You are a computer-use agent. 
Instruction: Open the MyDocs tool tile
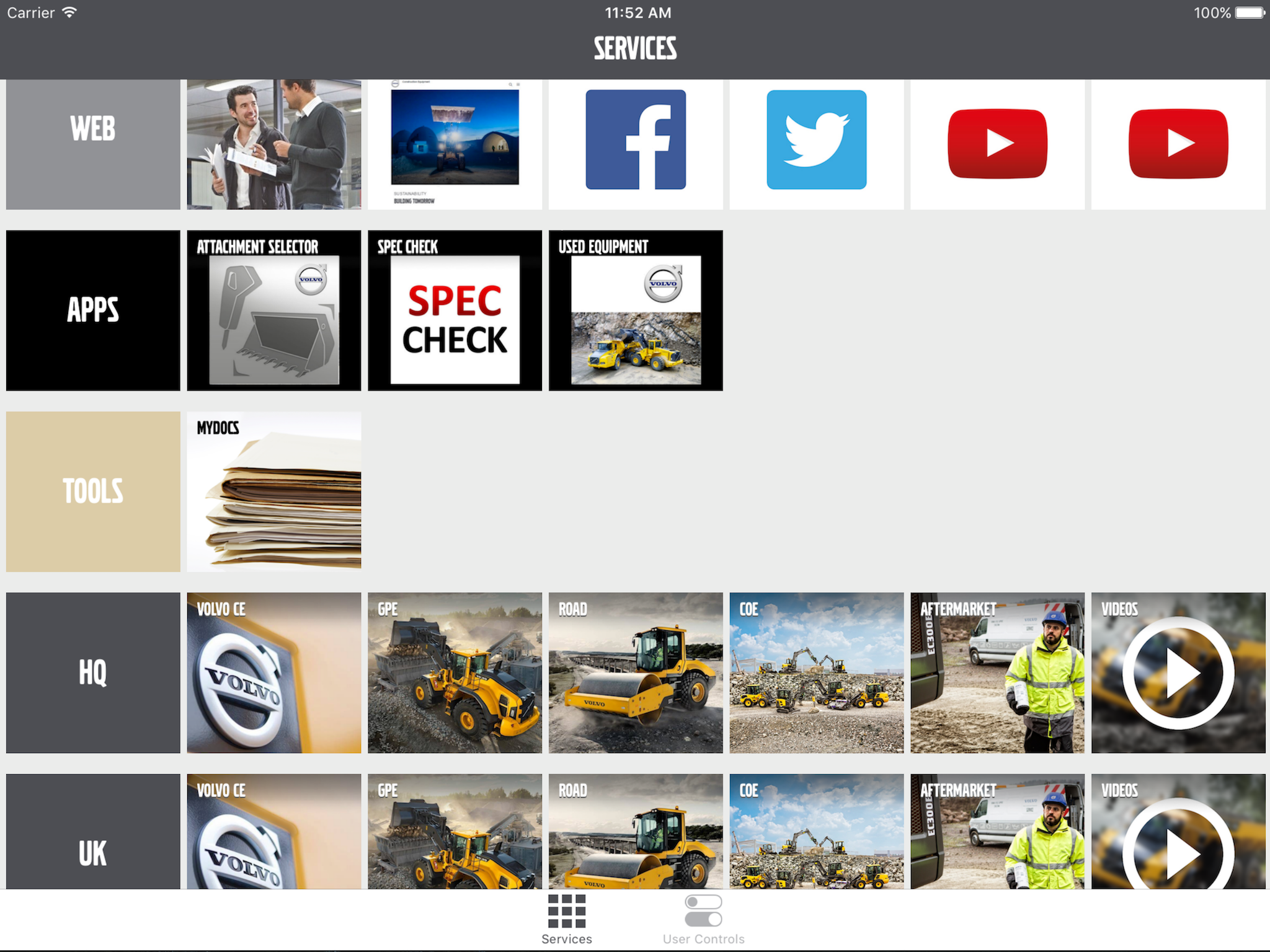click(x=274, y=491)
